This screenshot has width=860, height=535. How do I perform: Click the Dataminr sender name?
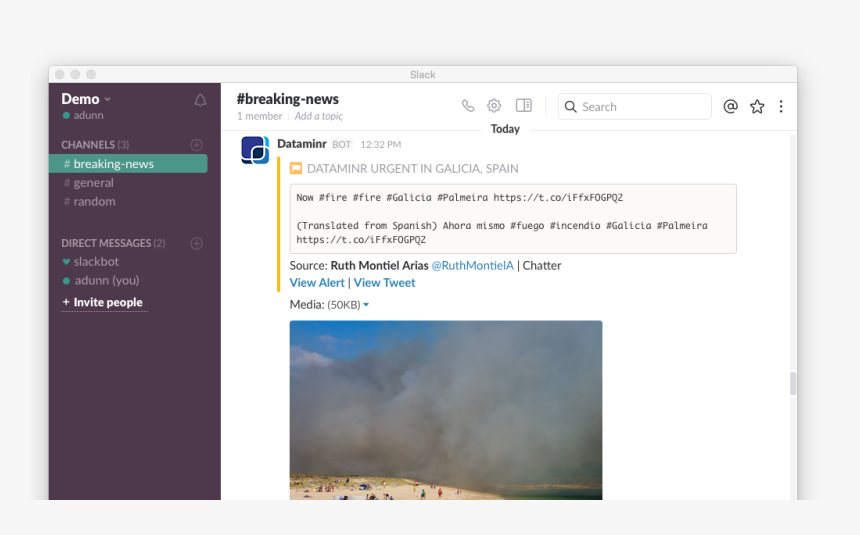point(302,144)
